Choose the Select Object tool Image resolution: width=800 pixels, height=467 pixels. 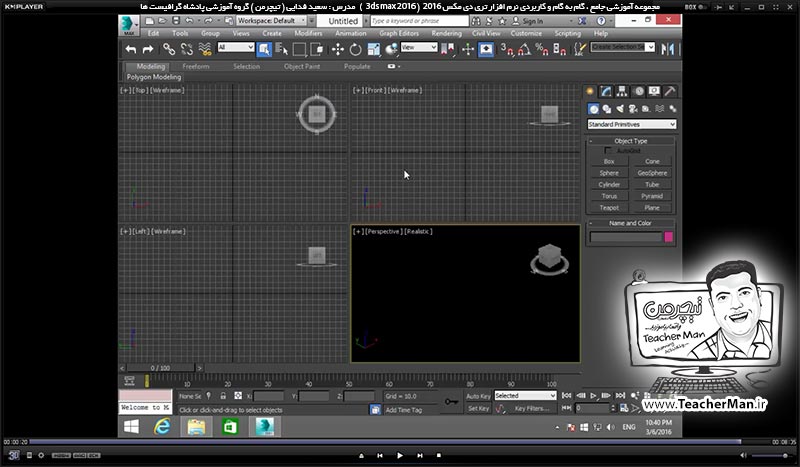click(x=264, y=49)
